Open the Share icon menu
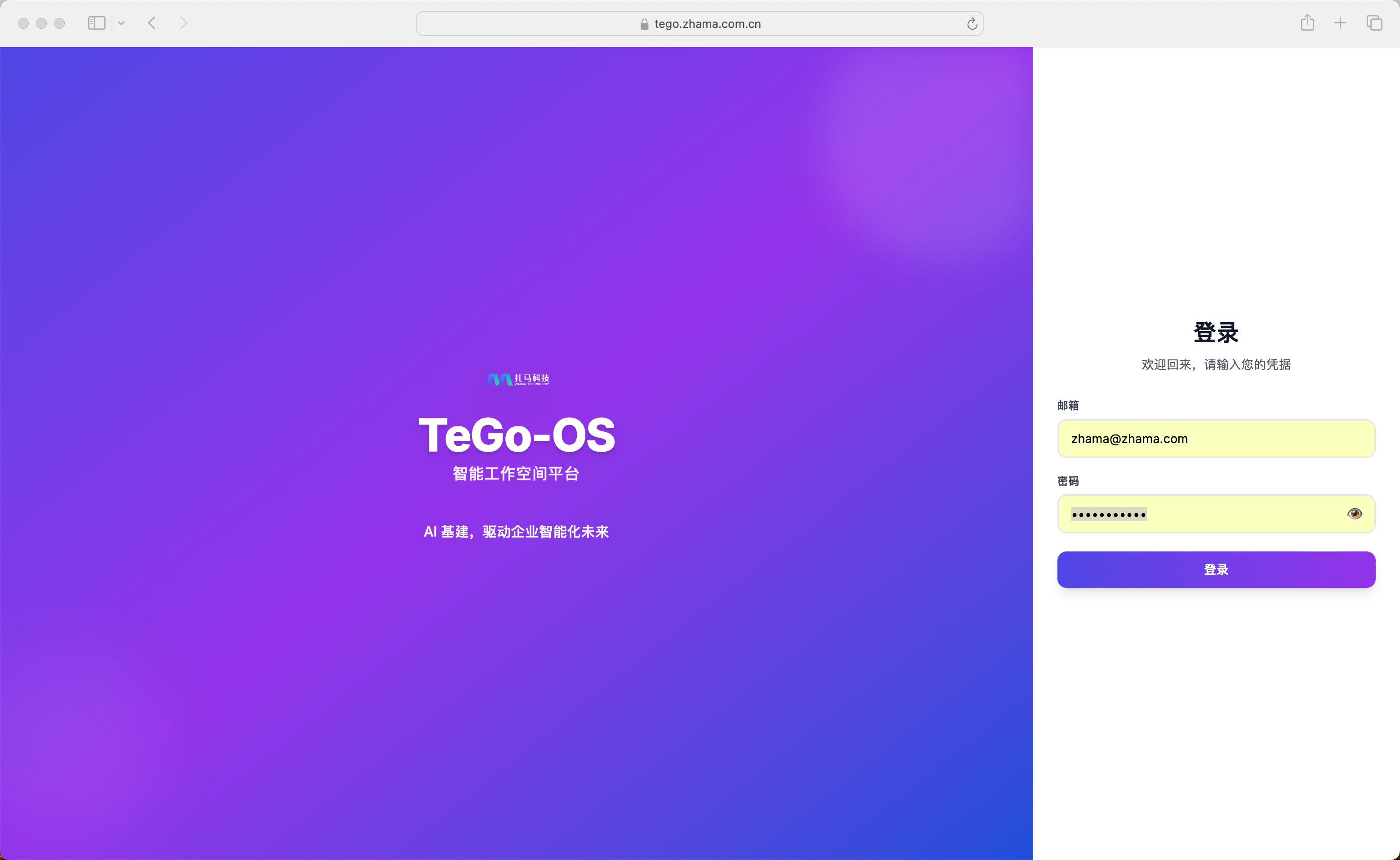 click(x=1307, y=23)
